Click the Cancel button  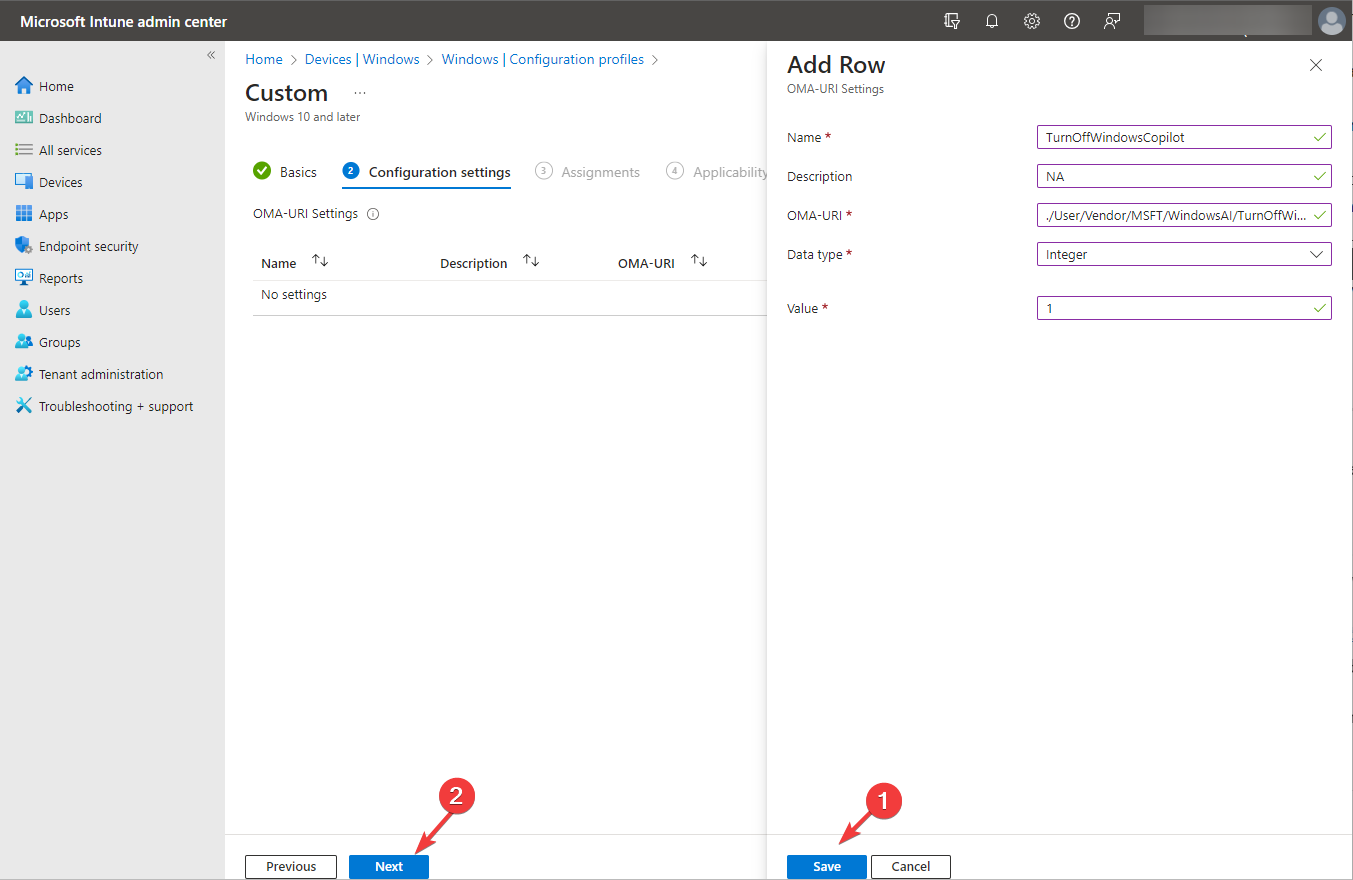pos(910,867)
